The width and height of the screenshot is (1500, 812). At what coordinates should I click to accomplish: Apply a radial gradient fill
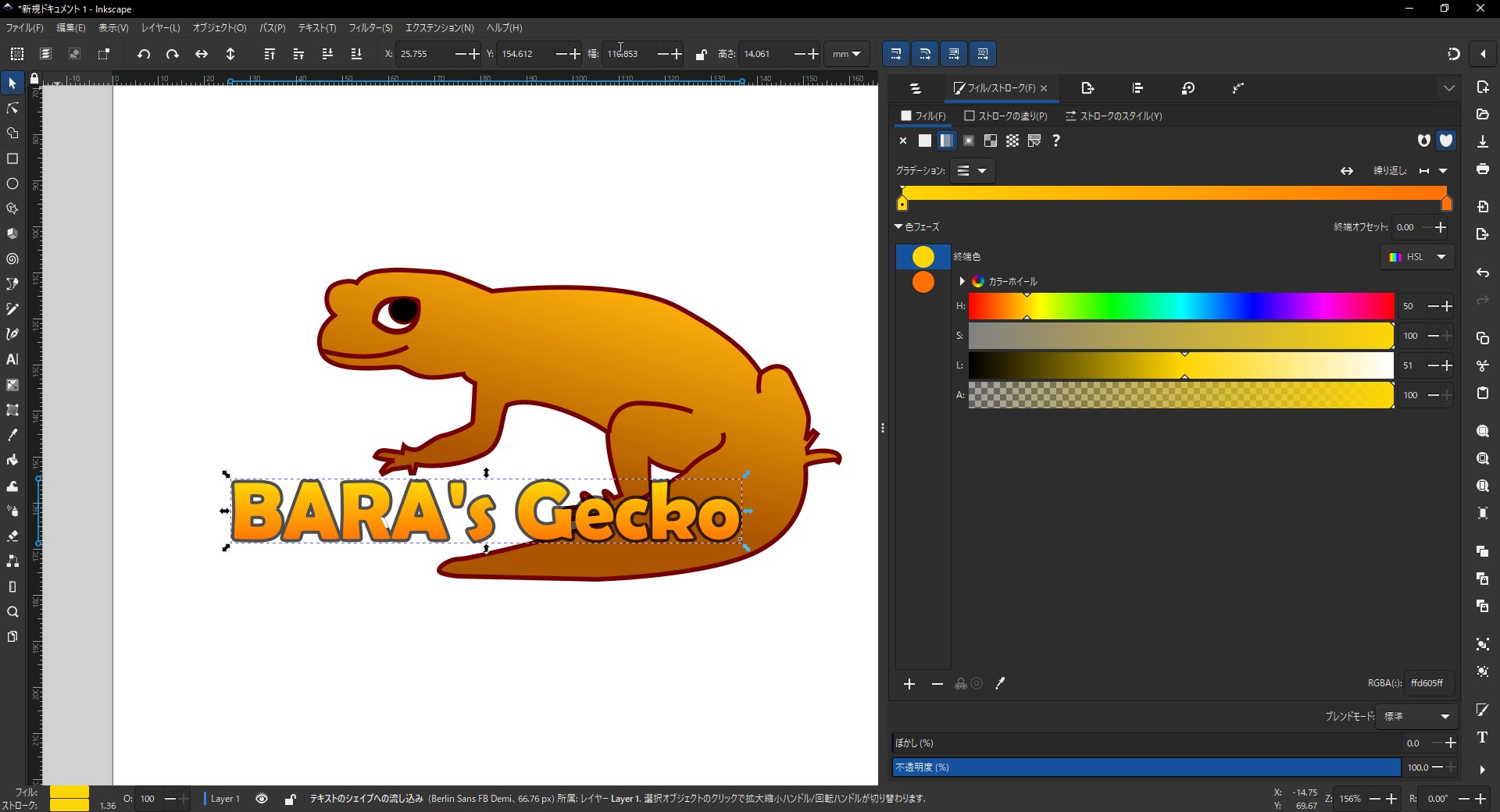(968, 141)
